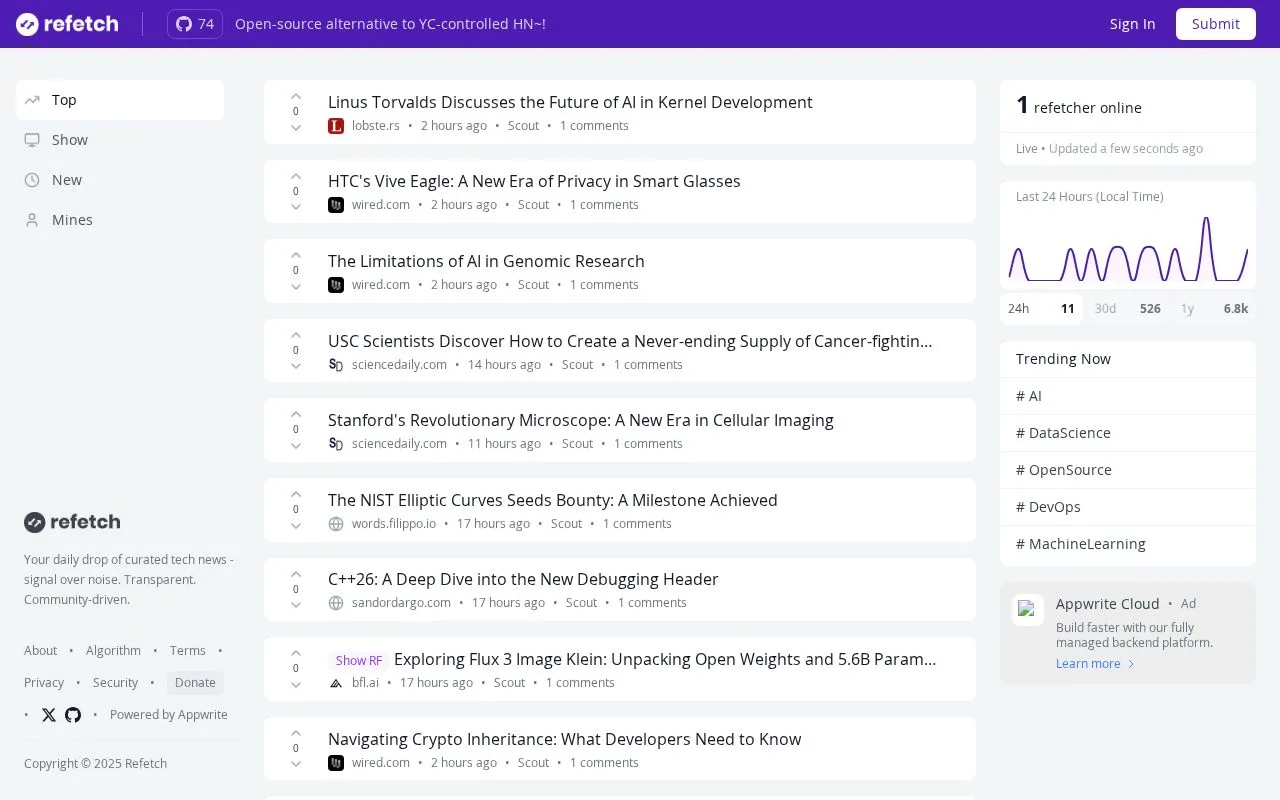Upvote the NIST Elliptic Curves Seeds Bounty story
This screenshot has width=1280, height=800.
[x=296, y=494]
